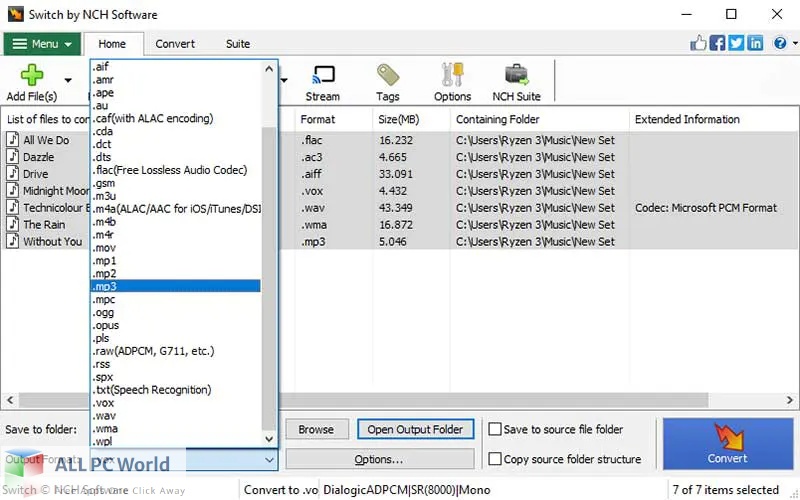
Task: Click format list scroll down arrow
Action: (269, 439)
